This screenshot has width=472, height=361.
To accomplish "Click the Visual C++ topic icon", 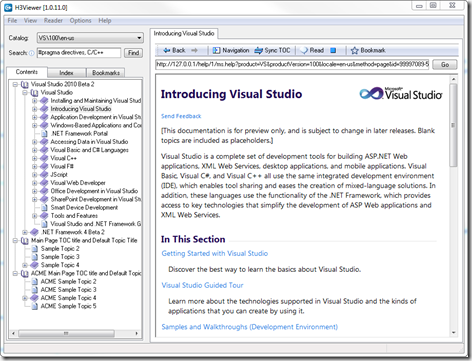I will click(44, 158).
